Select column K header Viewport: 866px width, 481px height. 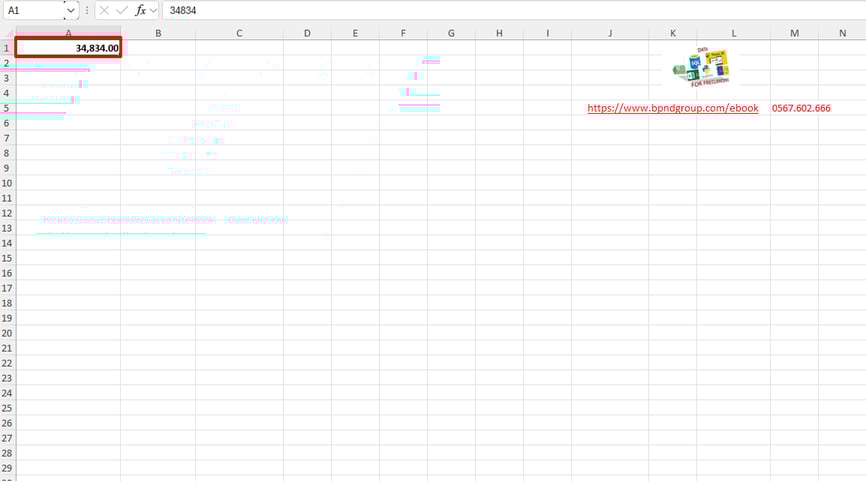pyautogui.click(x=673, y=33)
